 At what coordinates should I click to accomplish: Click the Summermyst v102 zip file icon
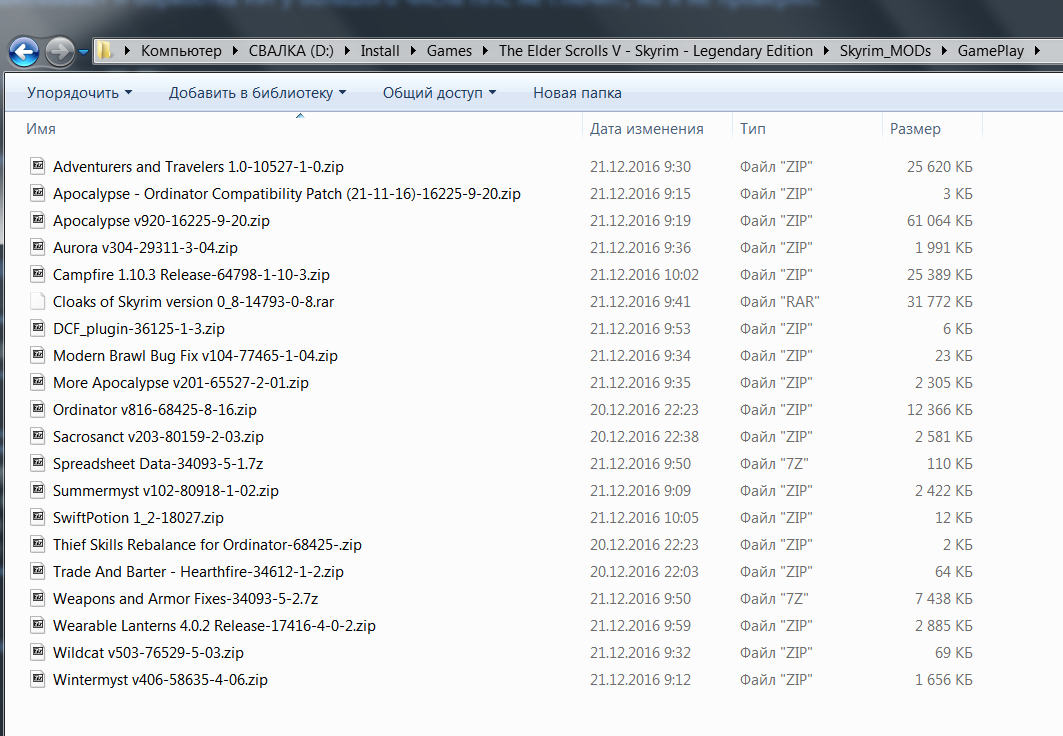(38, 490)
